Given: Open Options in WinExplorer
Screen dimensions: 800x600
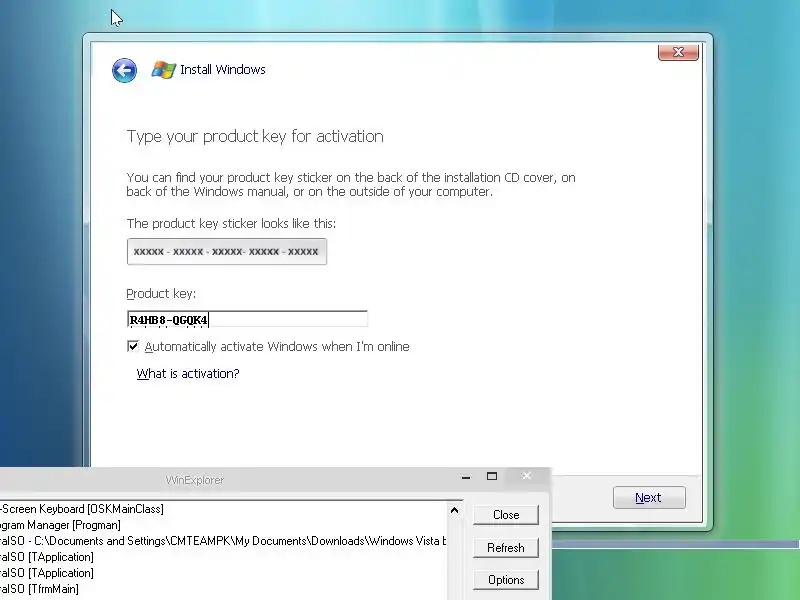Looking at the screenshot, I should tap(506, 580).
